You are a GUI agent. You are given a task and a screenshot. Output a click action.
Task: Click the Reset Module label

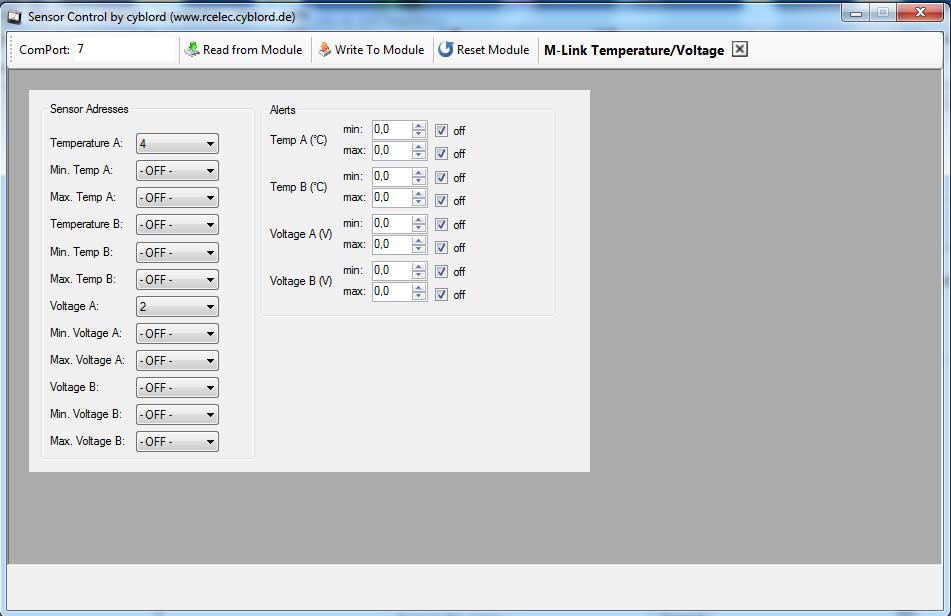(x=492, y=50)
